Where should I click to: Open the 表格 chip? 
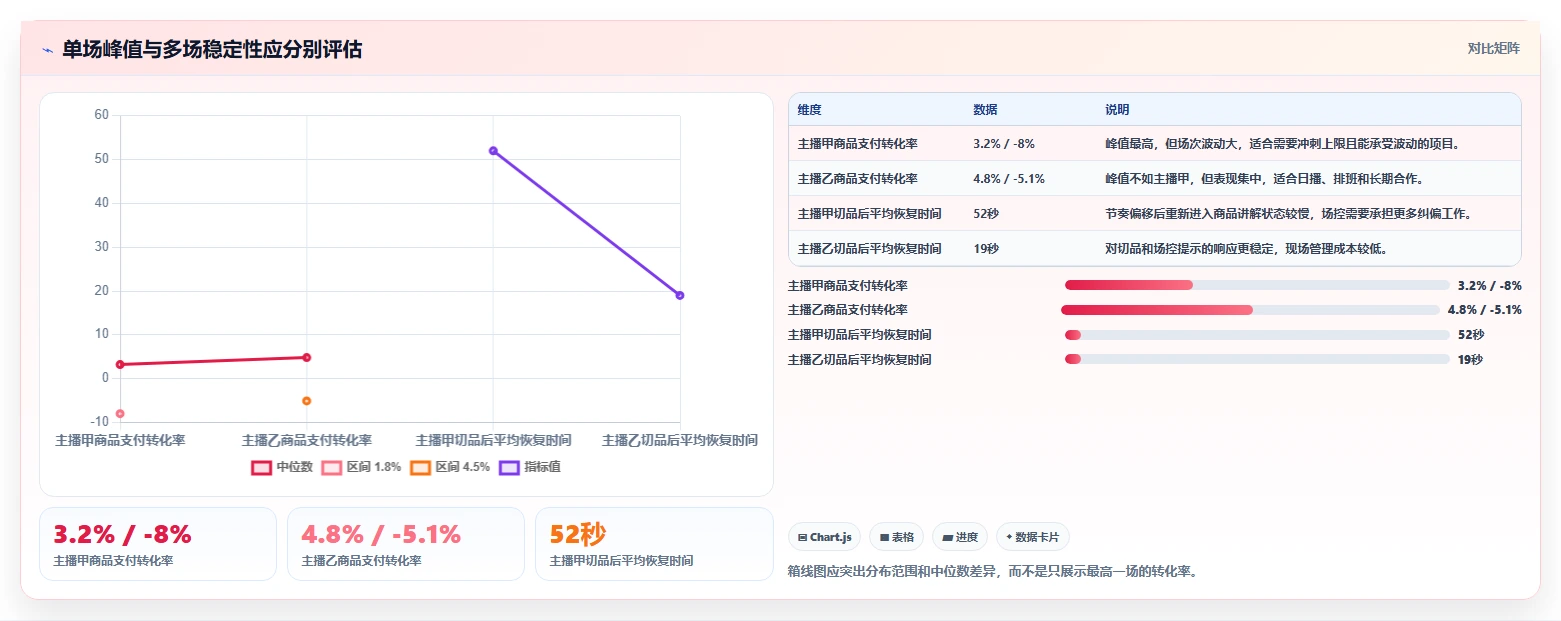tap(897, 537)
